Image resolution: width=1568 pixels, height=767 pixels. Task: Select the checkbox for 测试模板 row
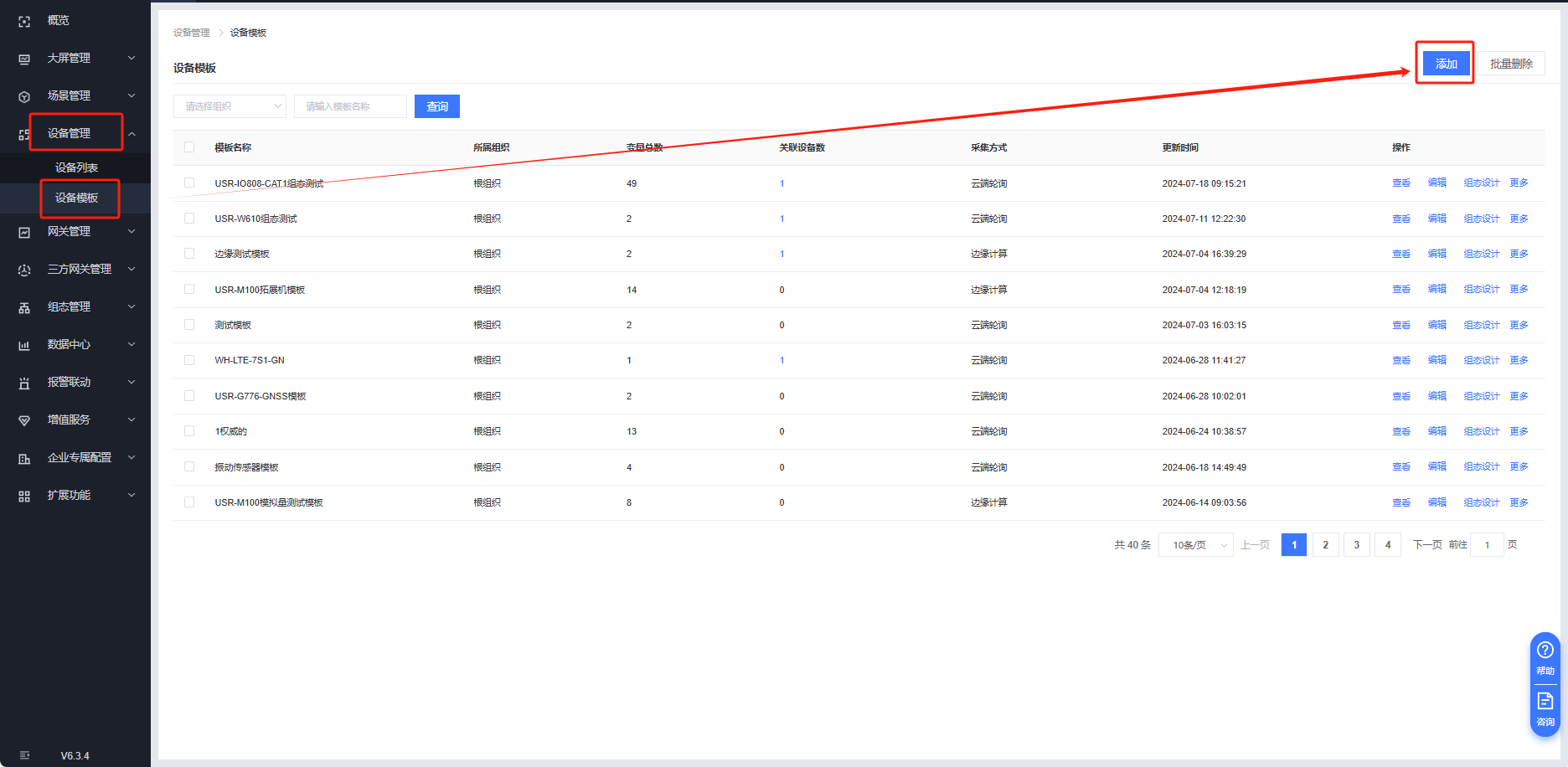(189, 325)
